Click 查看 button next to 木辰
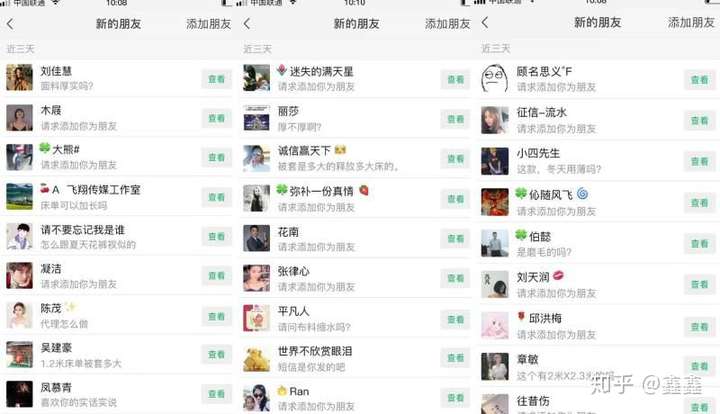This screenshot has height=414, width=720. [x=216, y=118]
